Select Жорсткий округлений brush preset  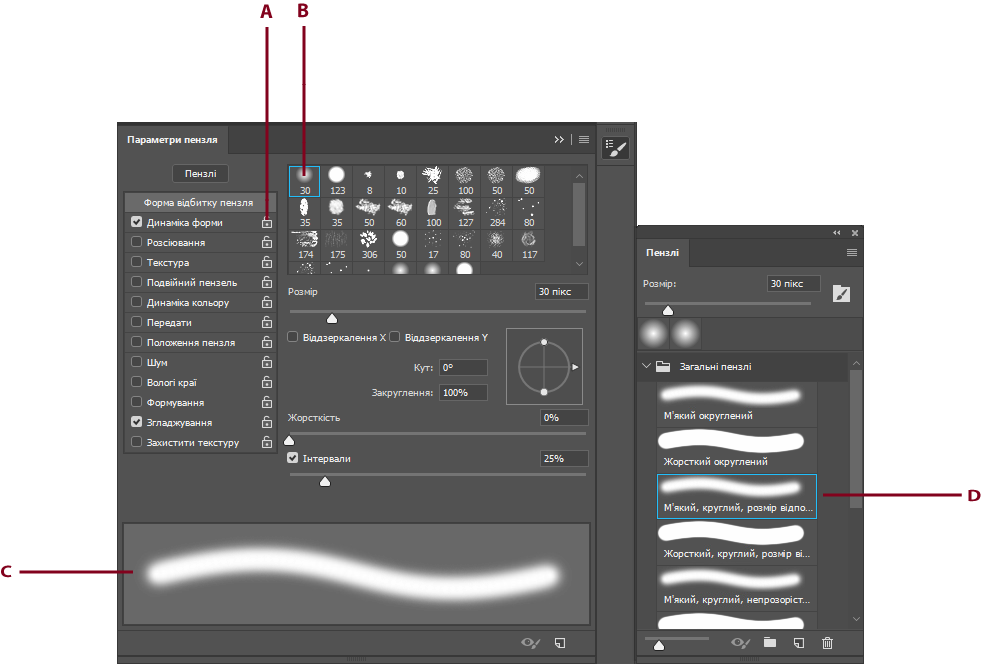tap(737, 451)
